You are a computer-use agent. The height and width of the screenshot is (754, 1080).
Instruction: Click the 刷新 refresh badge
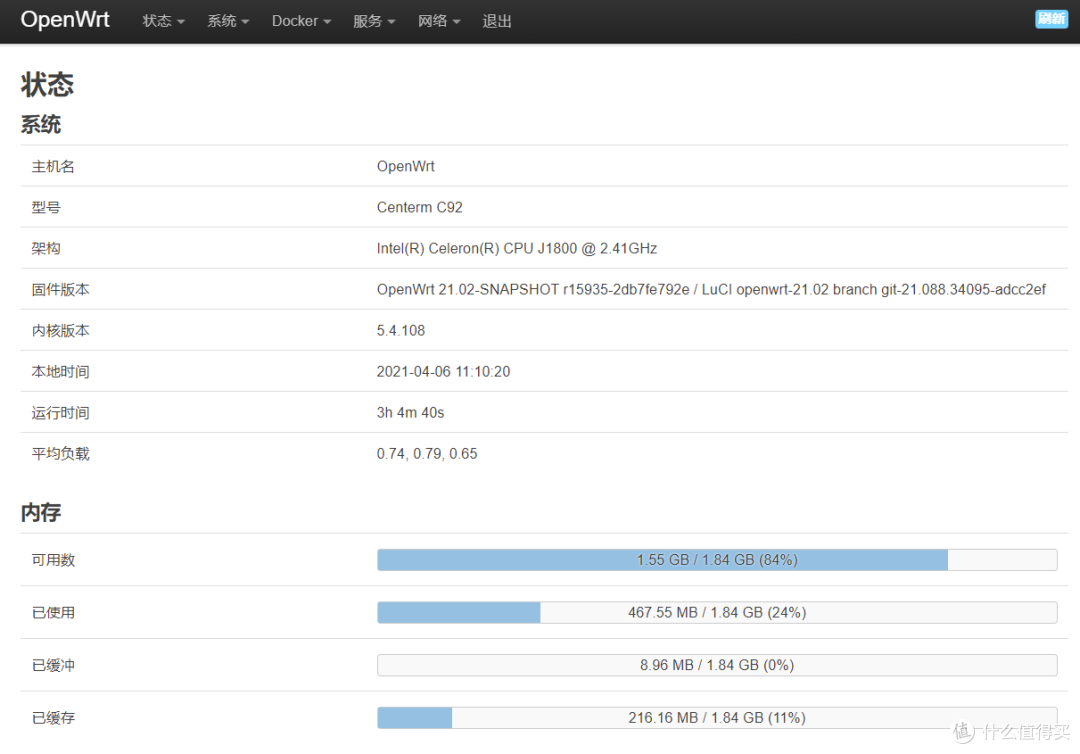pyautogui.click(x=1051, y=18)
